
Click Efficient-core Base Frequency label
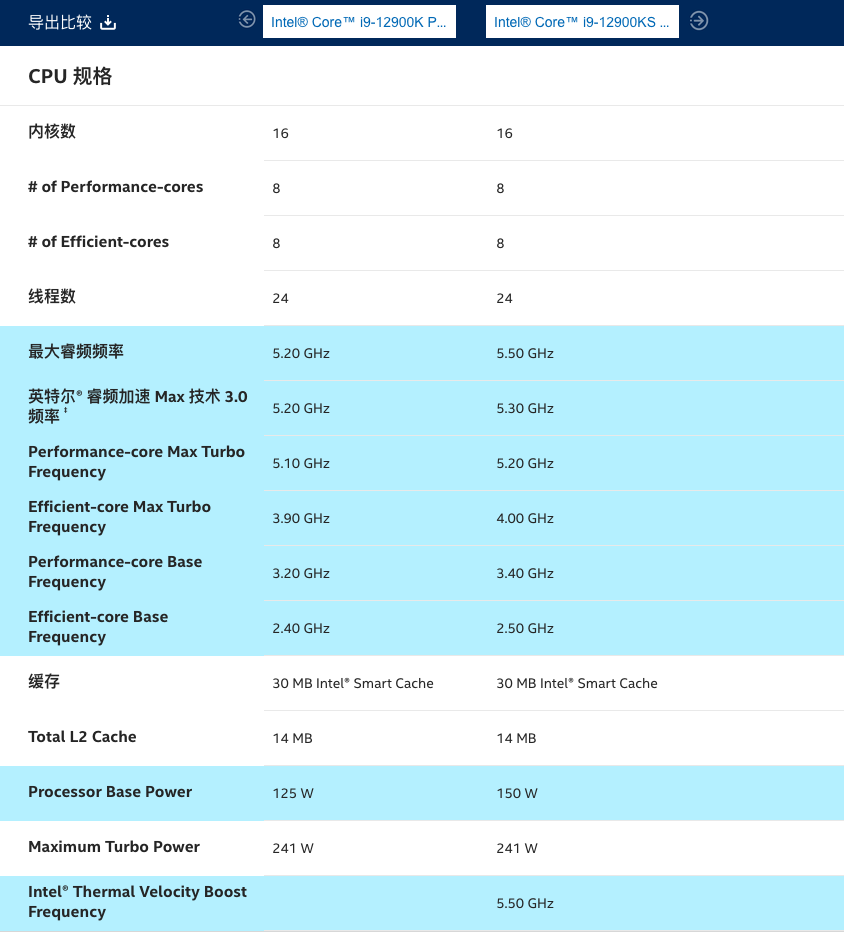pyautogui.click(x=98, y=626)
